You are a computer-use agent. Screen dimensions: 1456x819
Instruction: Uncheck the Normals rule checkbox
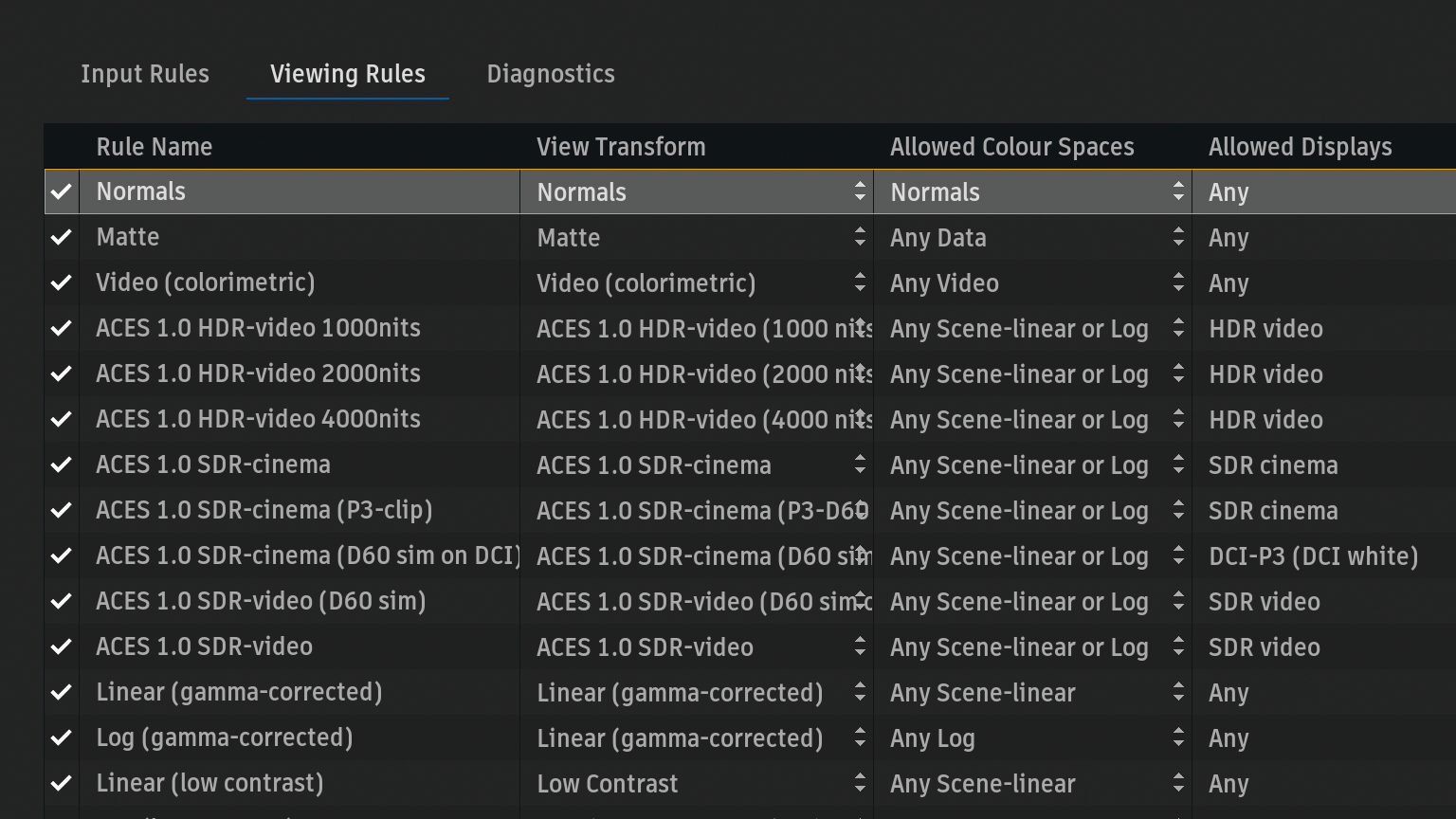pos(62,191)
